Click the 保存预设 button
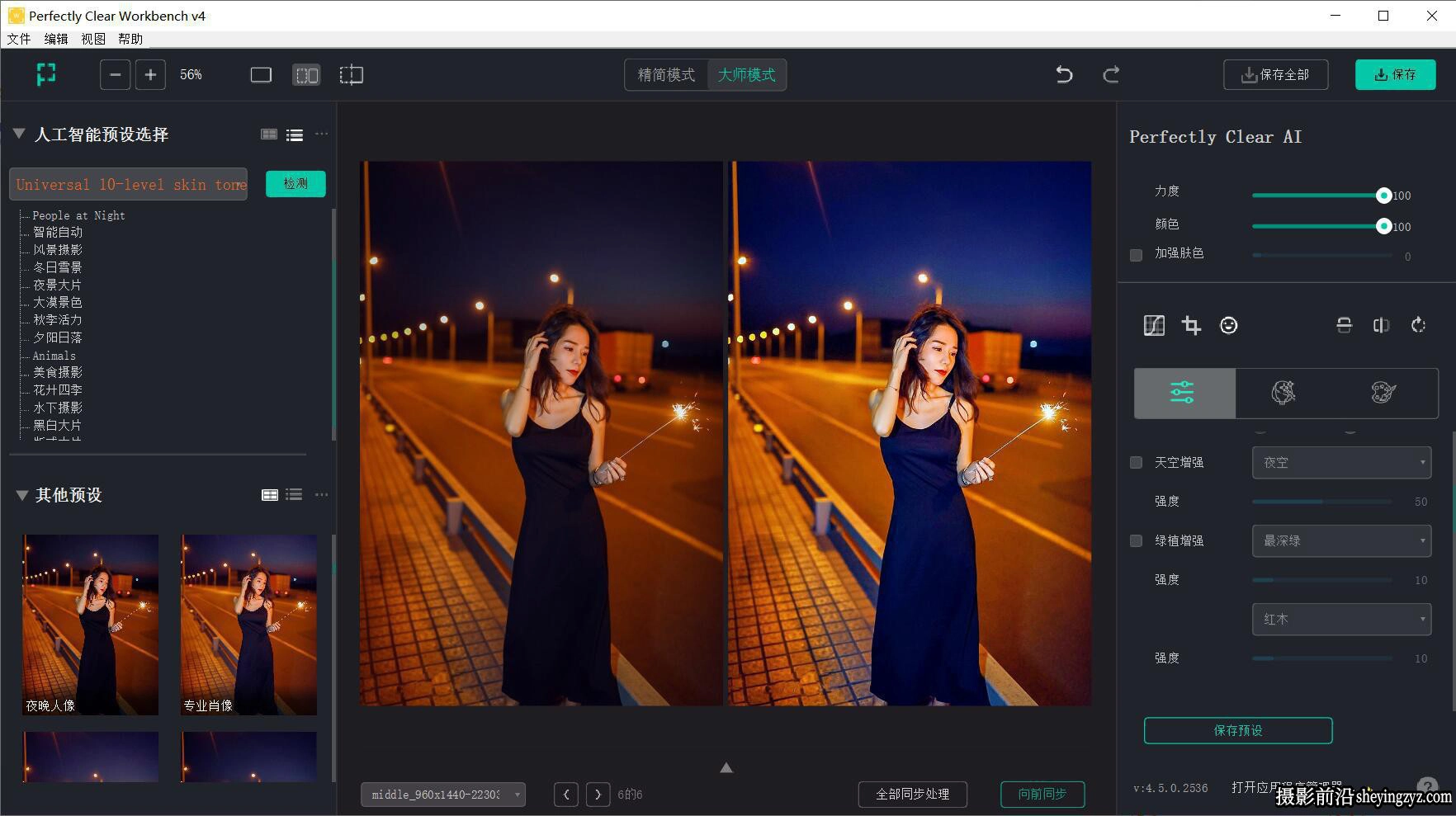The image size is (1456, 816). tap(1238, 731)
